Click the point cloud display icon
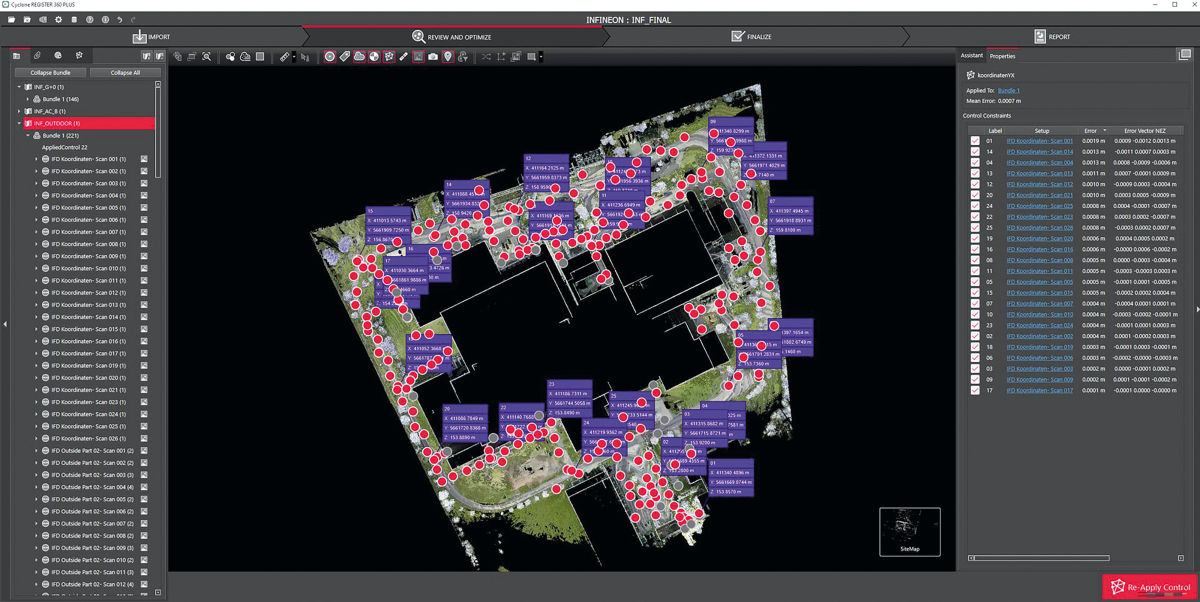The width and height of the screenshot is (1200, 602). 245,57
